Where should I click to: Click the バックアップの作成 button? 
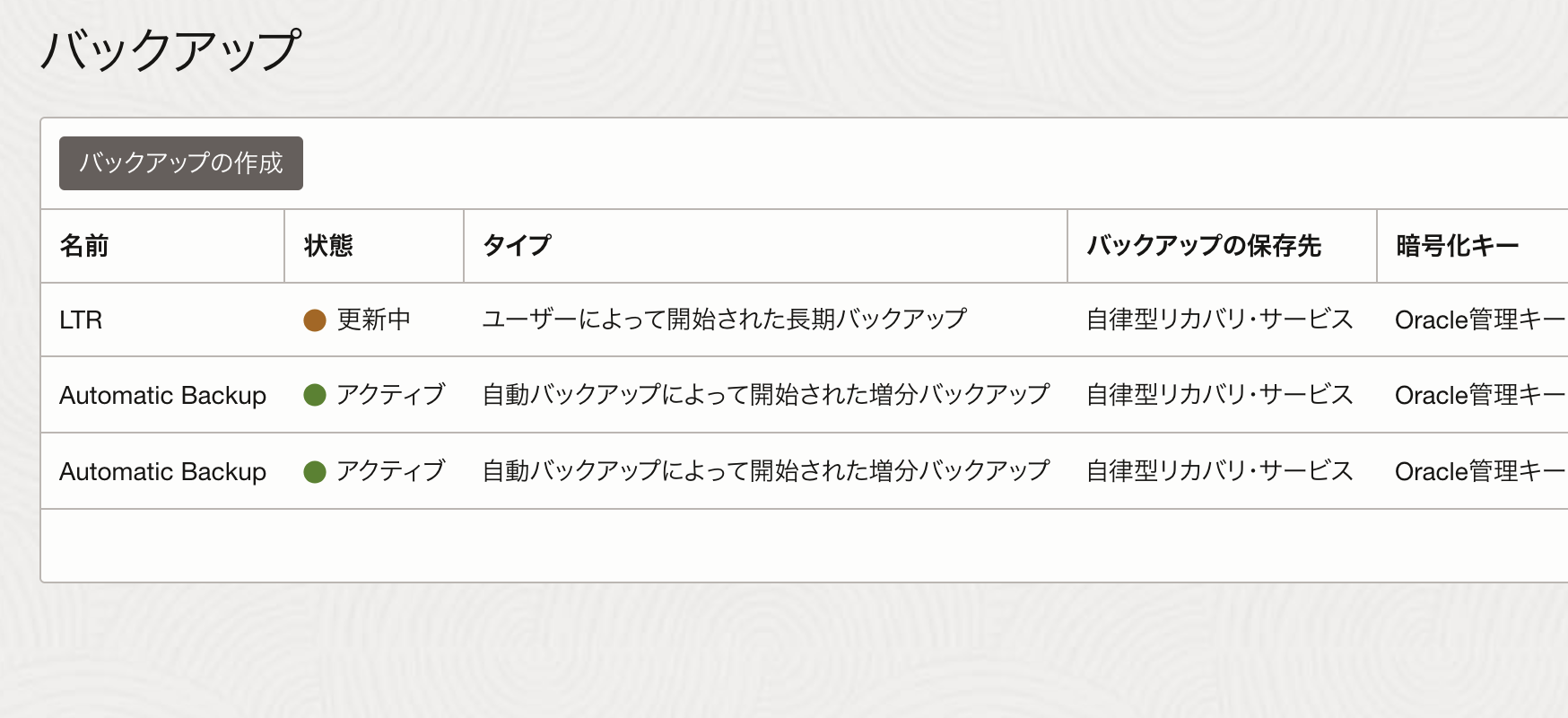click(x=180, y=163)
